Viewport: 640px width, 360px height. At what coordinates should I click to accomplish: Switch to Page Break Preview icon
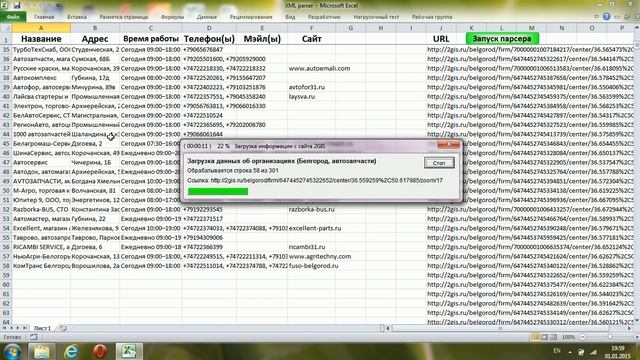point(553,337)
